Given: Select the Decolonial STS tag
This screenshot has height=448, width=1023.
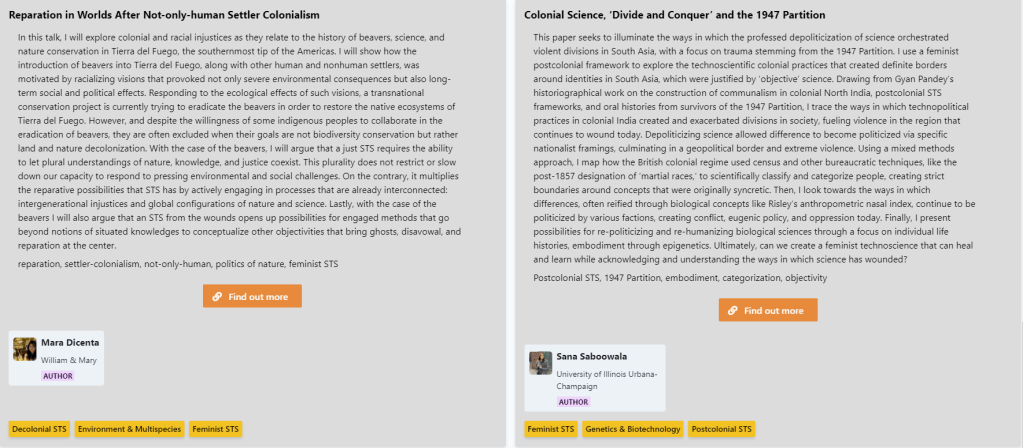Looking at the screenshot, I should (39, 429).
